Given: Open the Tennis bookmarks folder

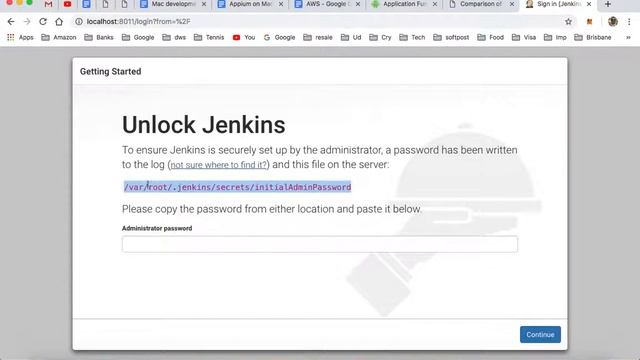Looking at the screenshot, I should (x=209, y=37).
